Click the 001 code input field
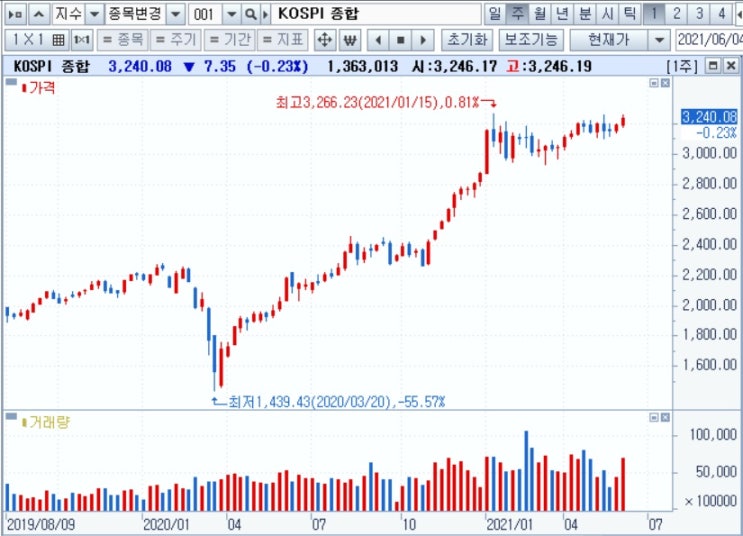This screenshot has height=536, width=743. (205, 14)
